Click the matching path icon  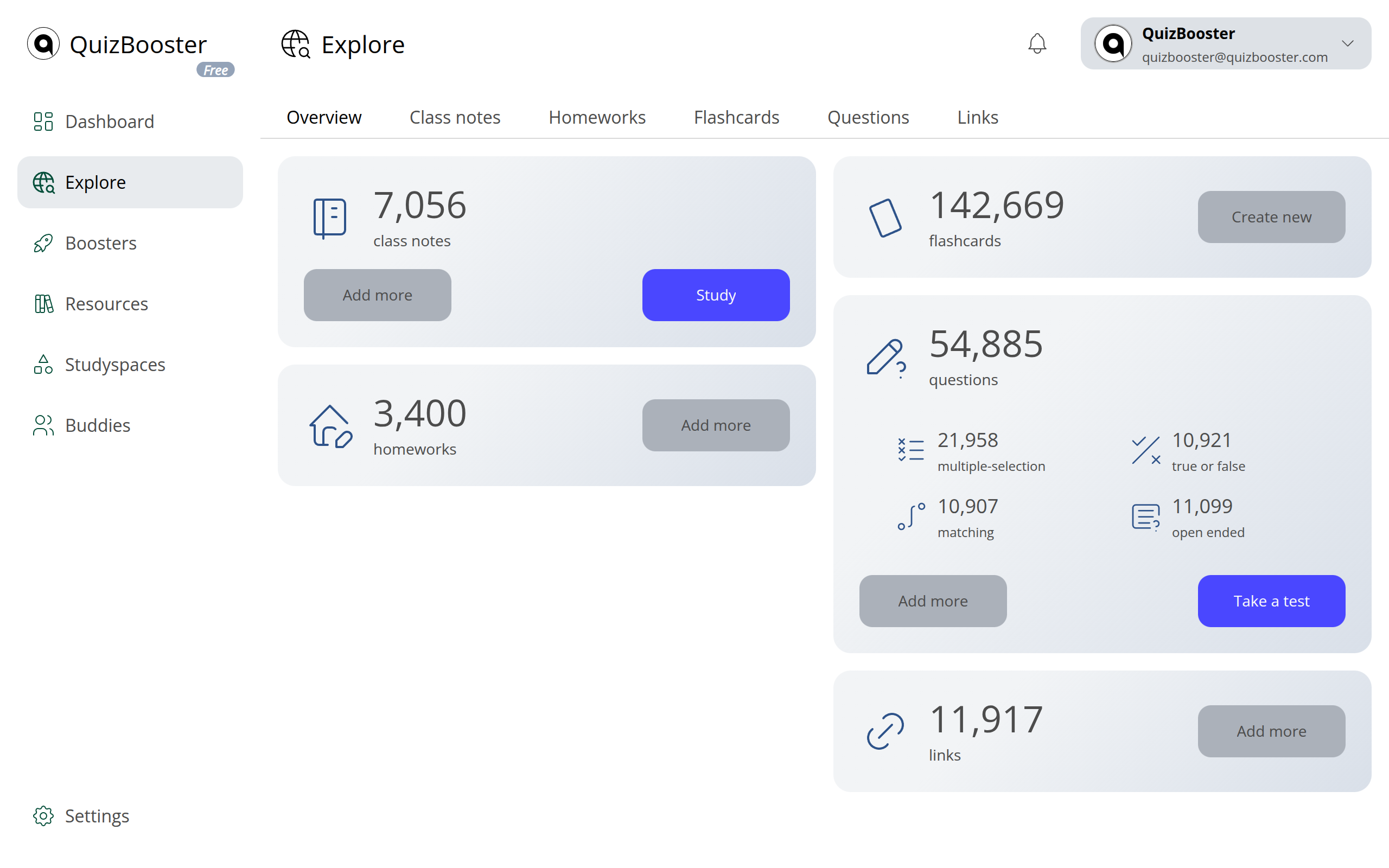click(911, 516)
